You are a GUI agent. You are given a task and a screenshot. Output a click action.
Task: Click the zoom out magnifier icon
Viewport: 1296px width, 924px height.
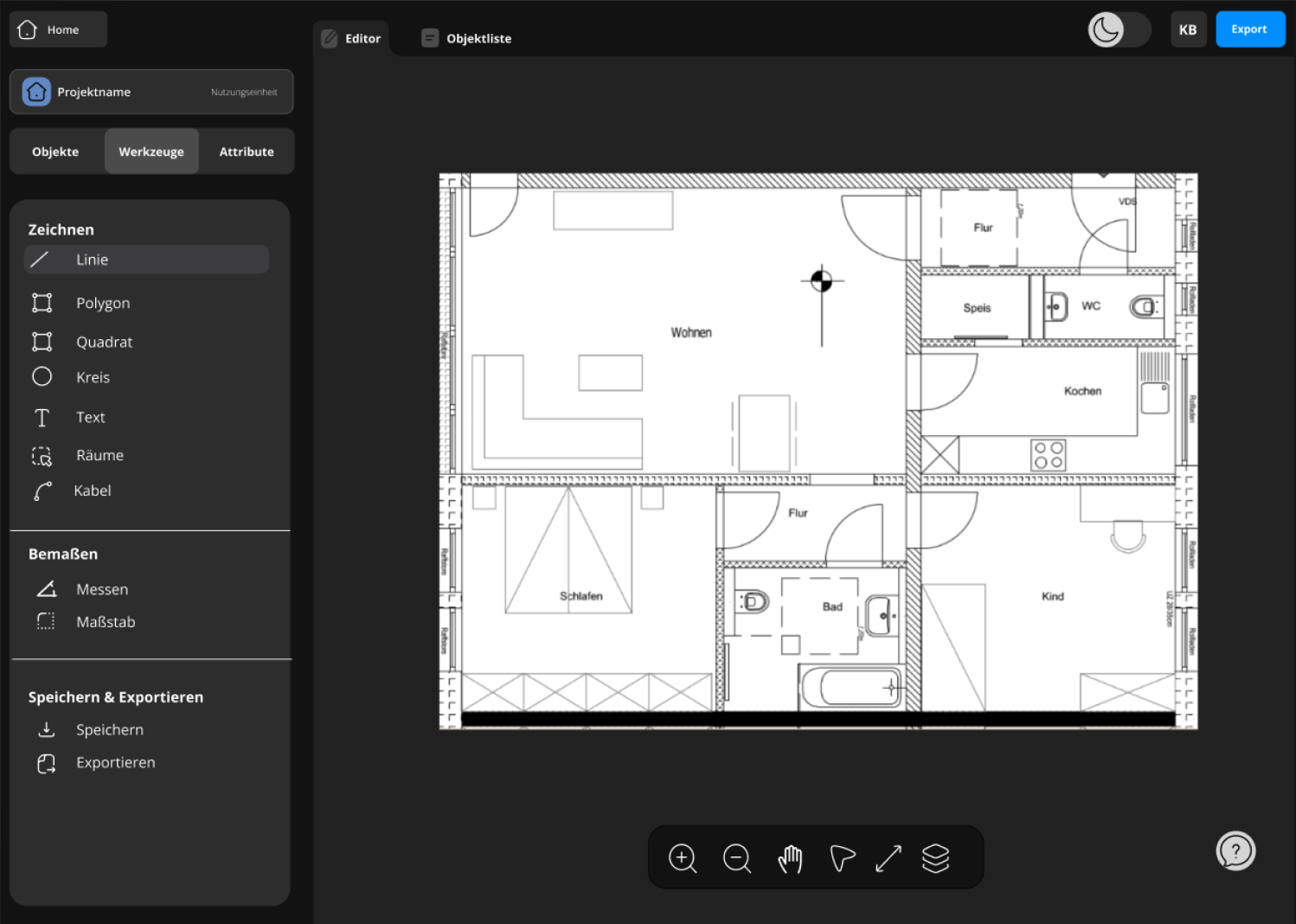coord(736,857)
